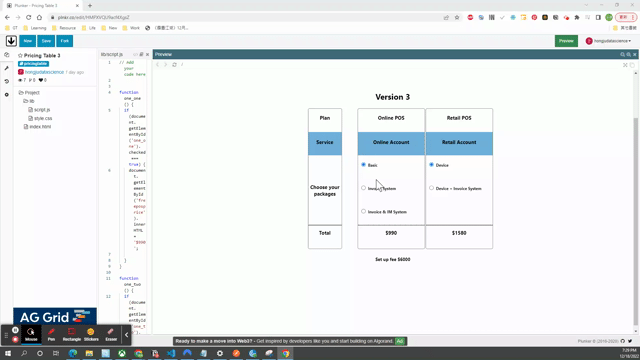Viewport: 640px width, 360px height.
Task: Collapse the Project folder in file tree
Action: (29, 93)
